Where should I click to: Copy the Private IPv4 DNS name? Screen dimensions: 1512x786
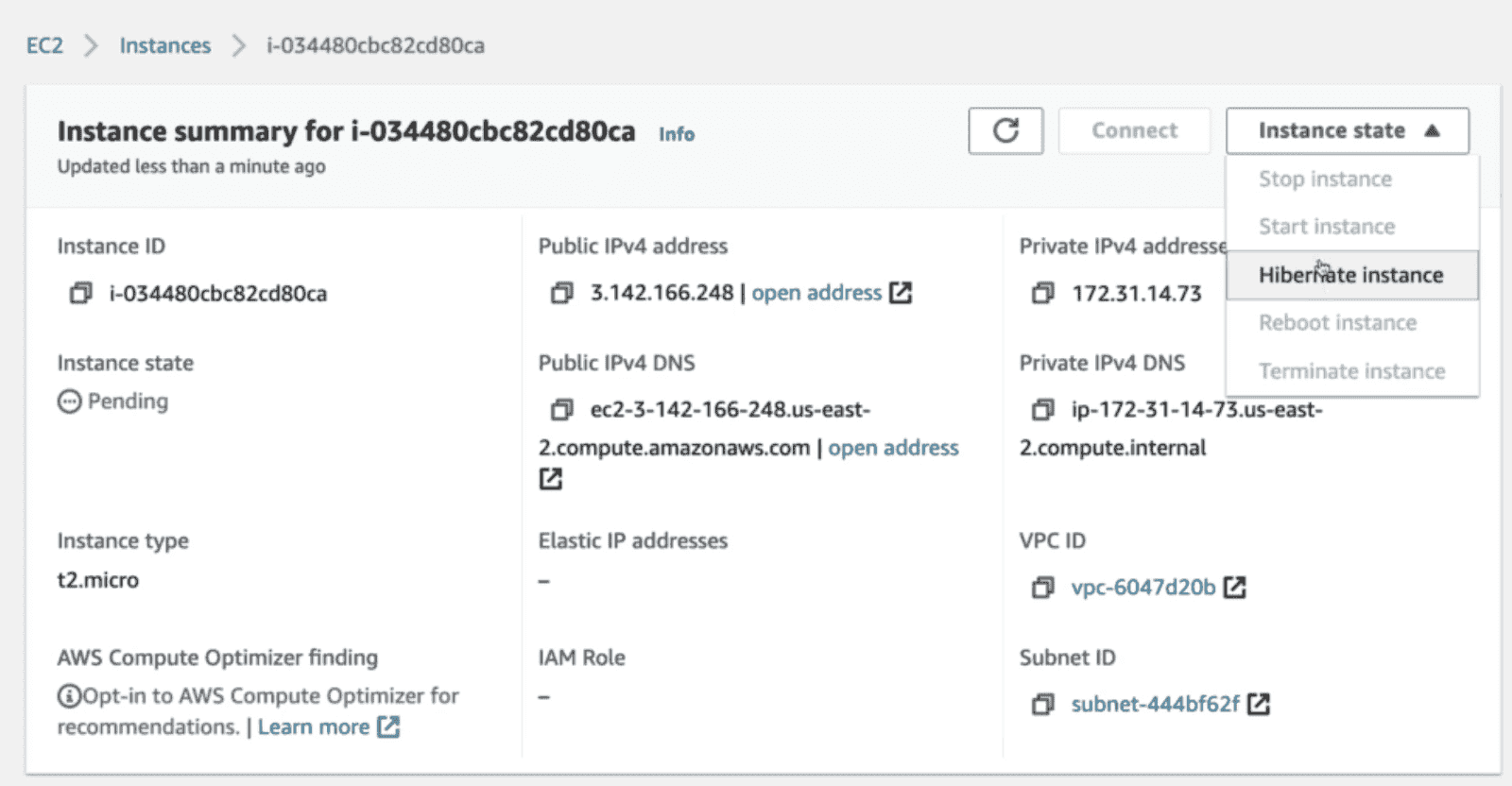pyautogui.click(x=1042, y=410)
